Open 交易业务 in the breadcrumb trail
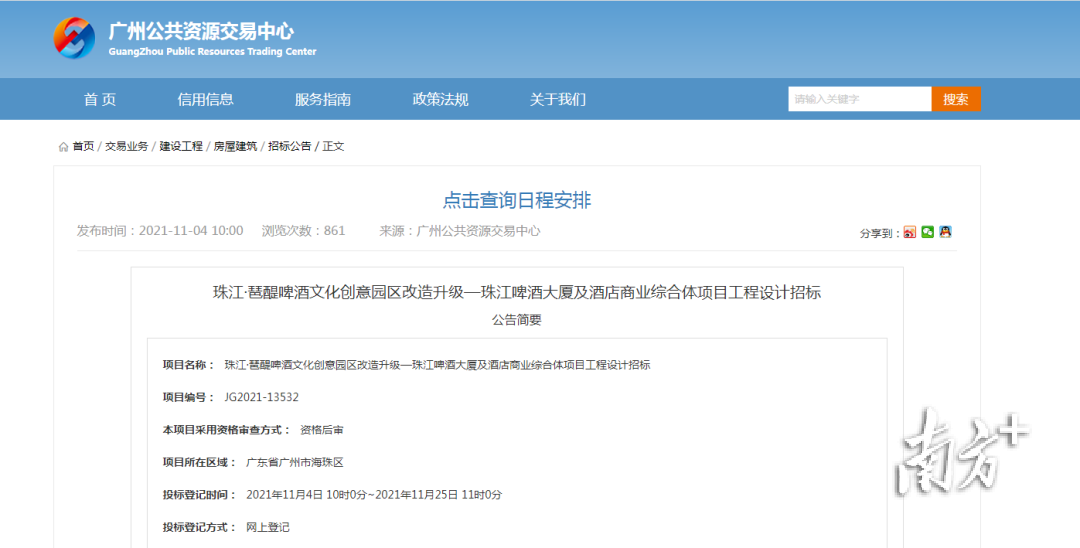This screenshot has height=548, width=1080. click(127, 146)
